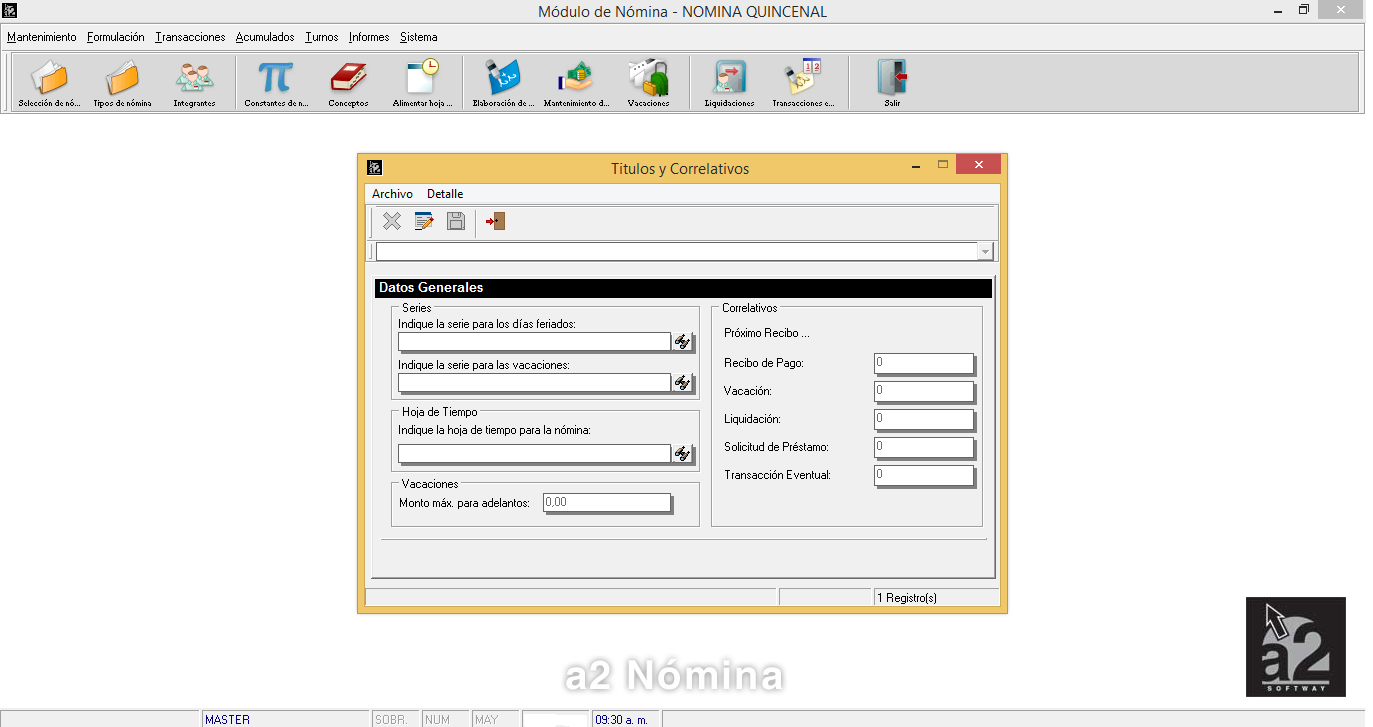Screen dimensions: 1373x727
Task: Click the Solicitud de Préstamo field
Action: pyautogui.click(x=924, y=447)
